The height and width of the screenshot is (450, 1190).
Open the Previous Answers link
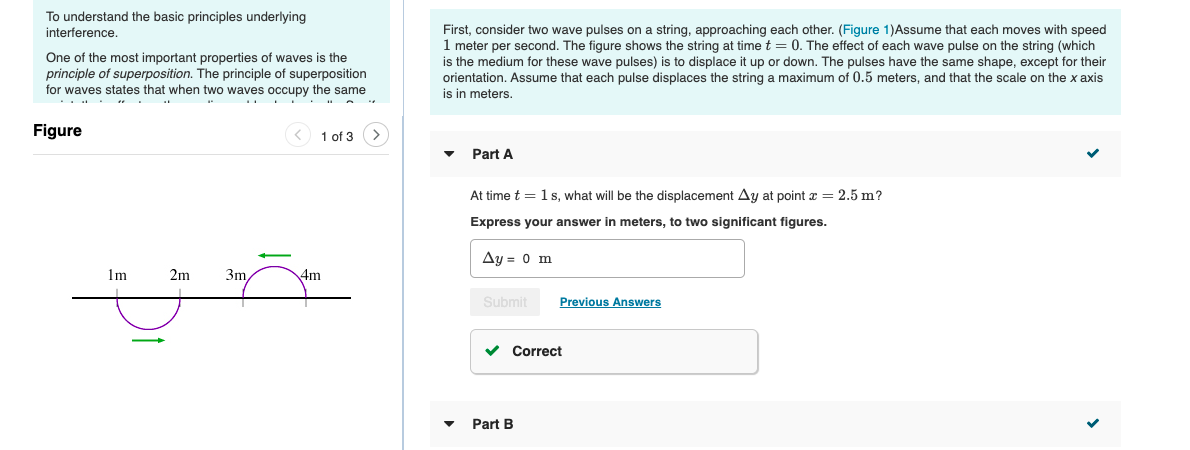coord(610,302)
